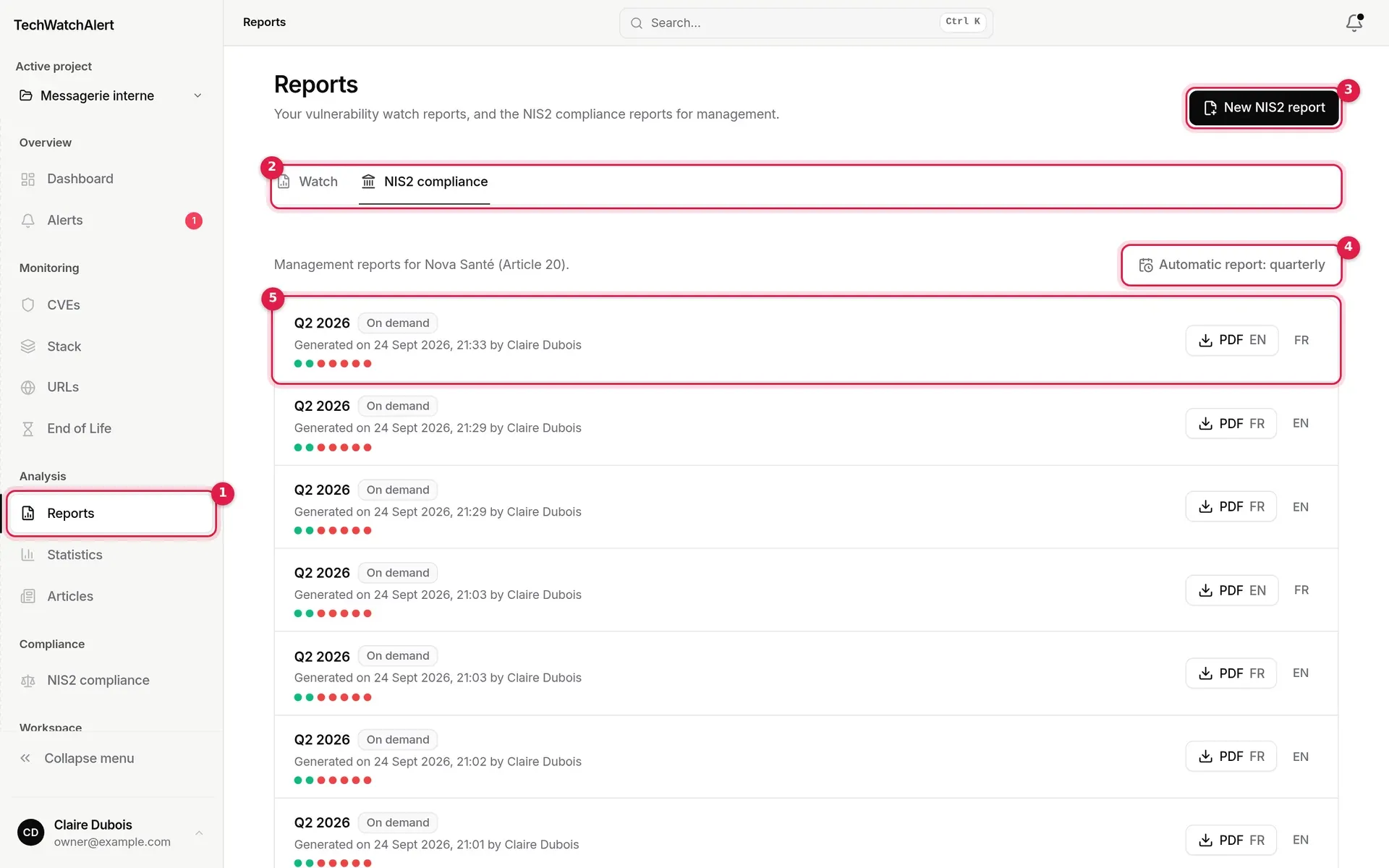This screenshot has height=868, width=1389.
Task: Select FR language for the first 21:03 report
Action: (x=1301, y=590)
